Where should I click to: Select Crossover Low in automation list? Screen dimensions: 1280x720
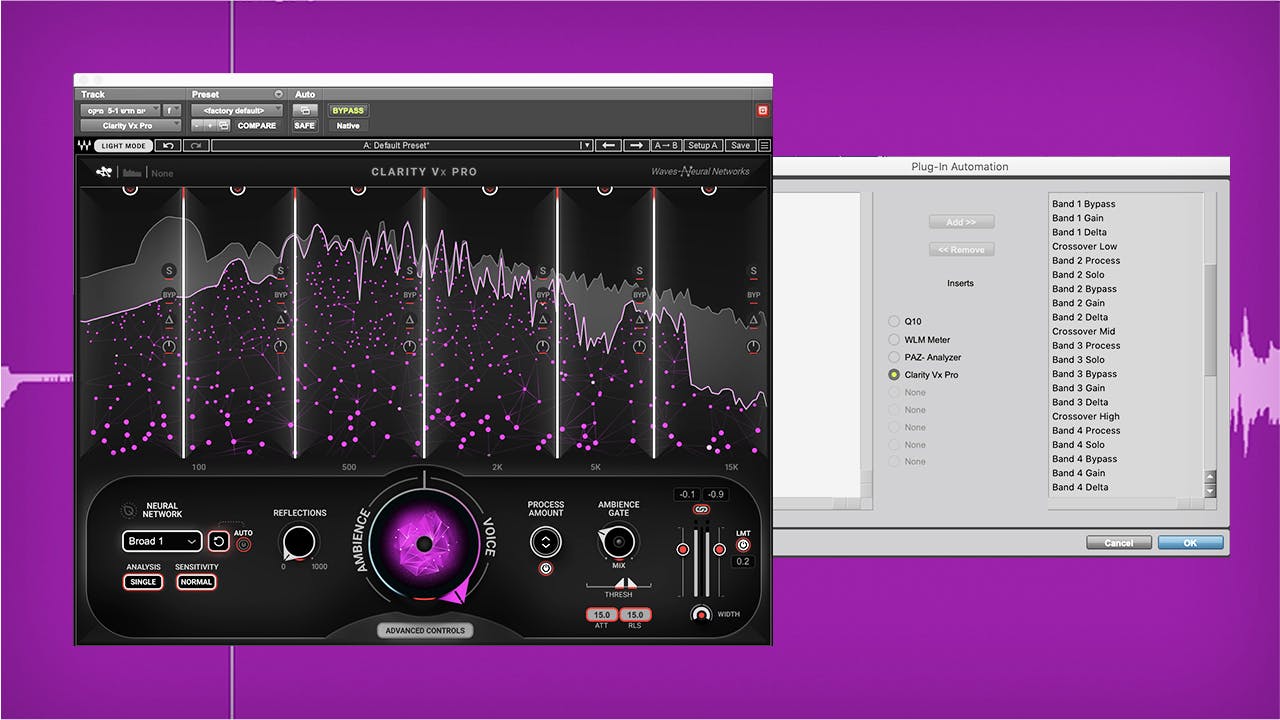pyautogui.click(x=1085, y=246)
